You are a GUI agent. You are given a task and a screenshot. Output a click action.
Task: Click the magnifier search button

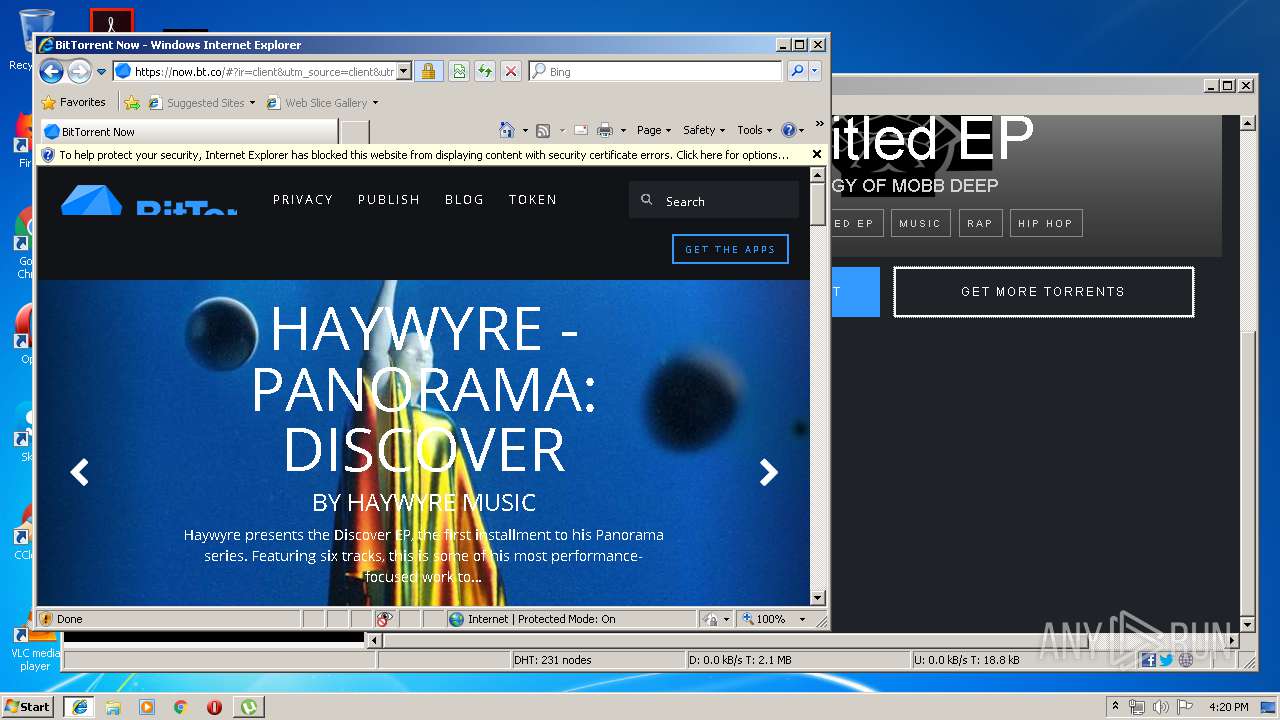pyautogui.click(x=797, y=71)
